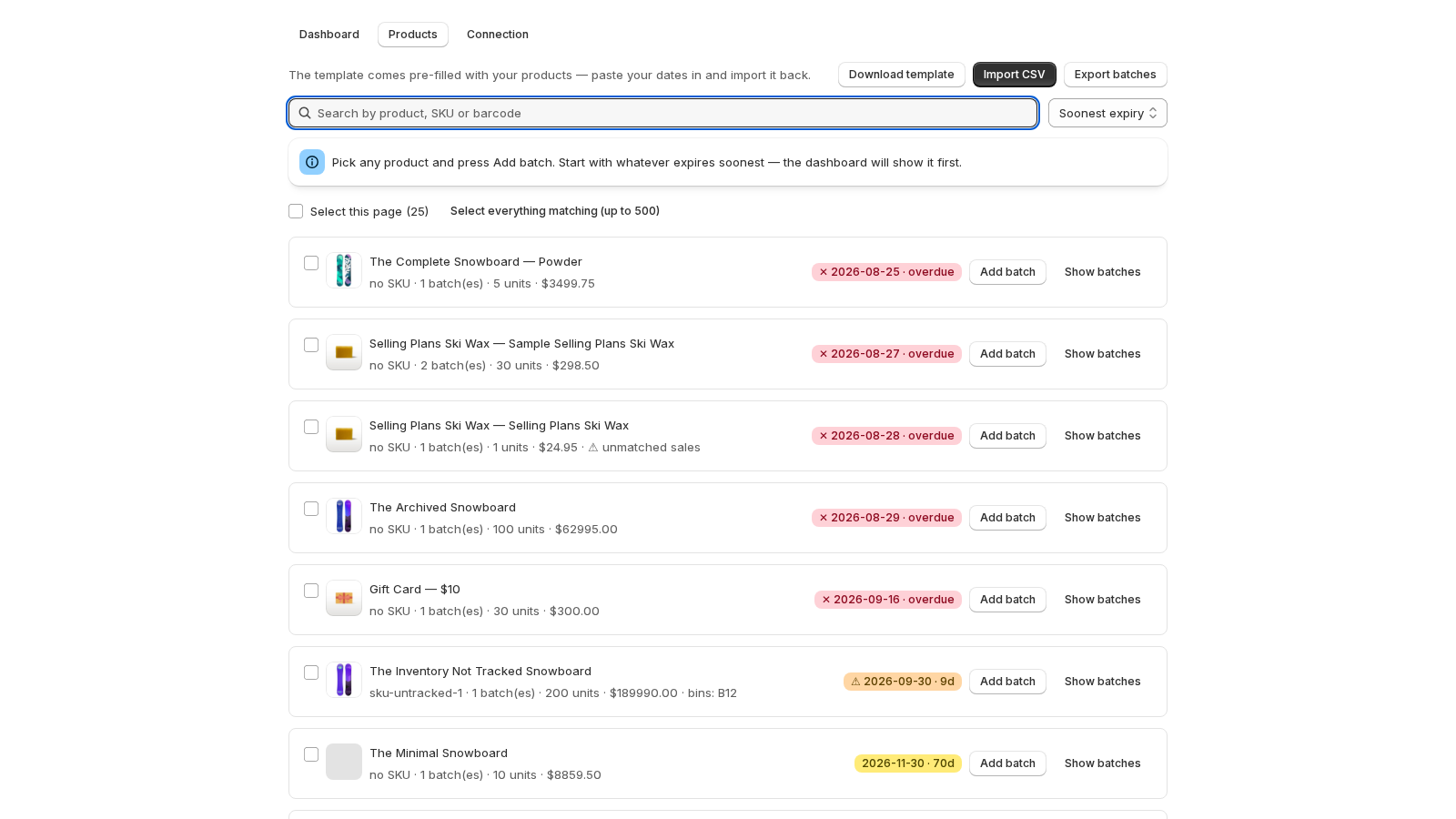Select the Gift Card $10 checkbox
This screenshot has height=819, width=1456.
point(311,591)
